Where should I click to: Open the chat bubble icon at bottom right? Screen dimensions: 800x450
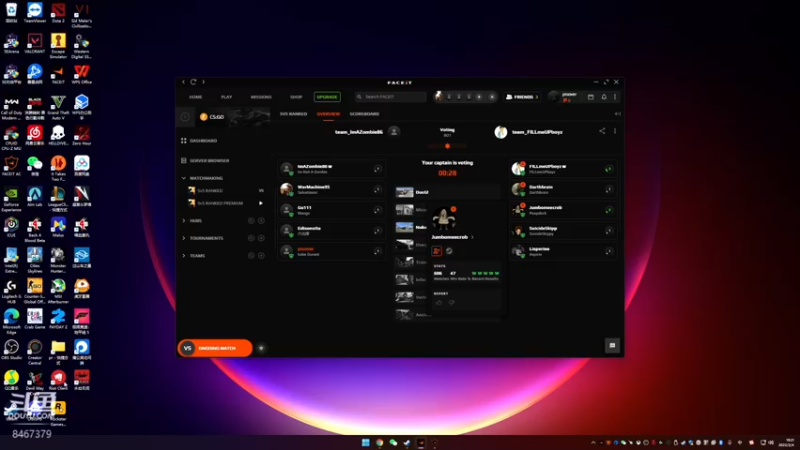tap(612, 345)
